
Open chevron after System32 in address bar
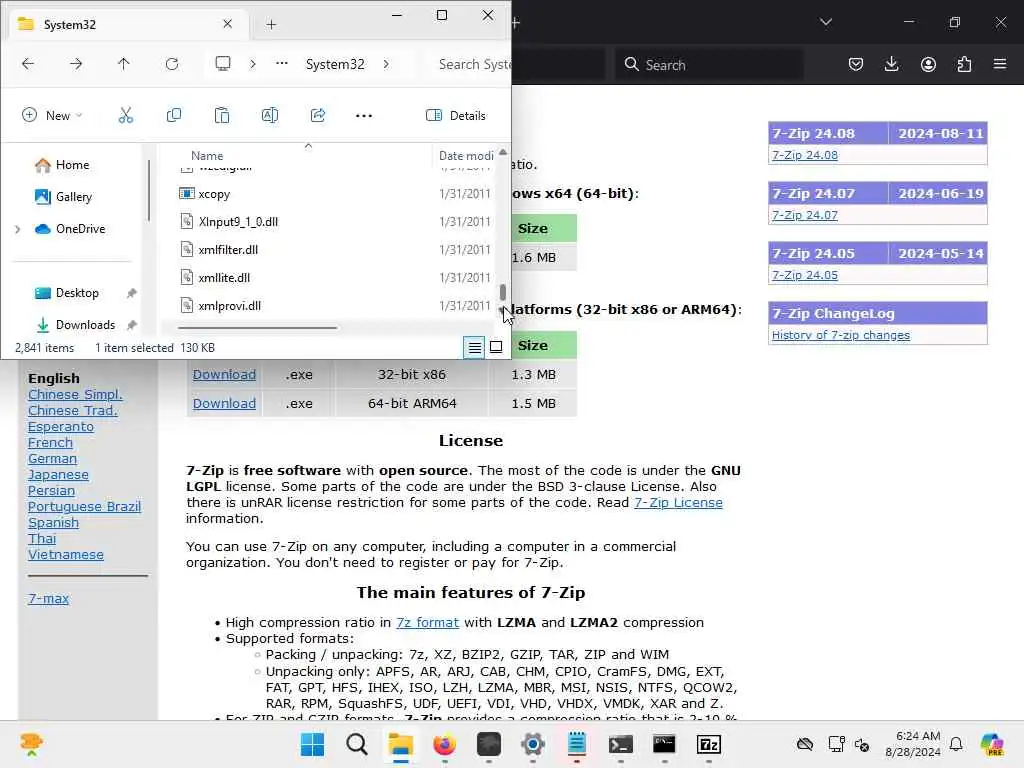pos(386,64)
